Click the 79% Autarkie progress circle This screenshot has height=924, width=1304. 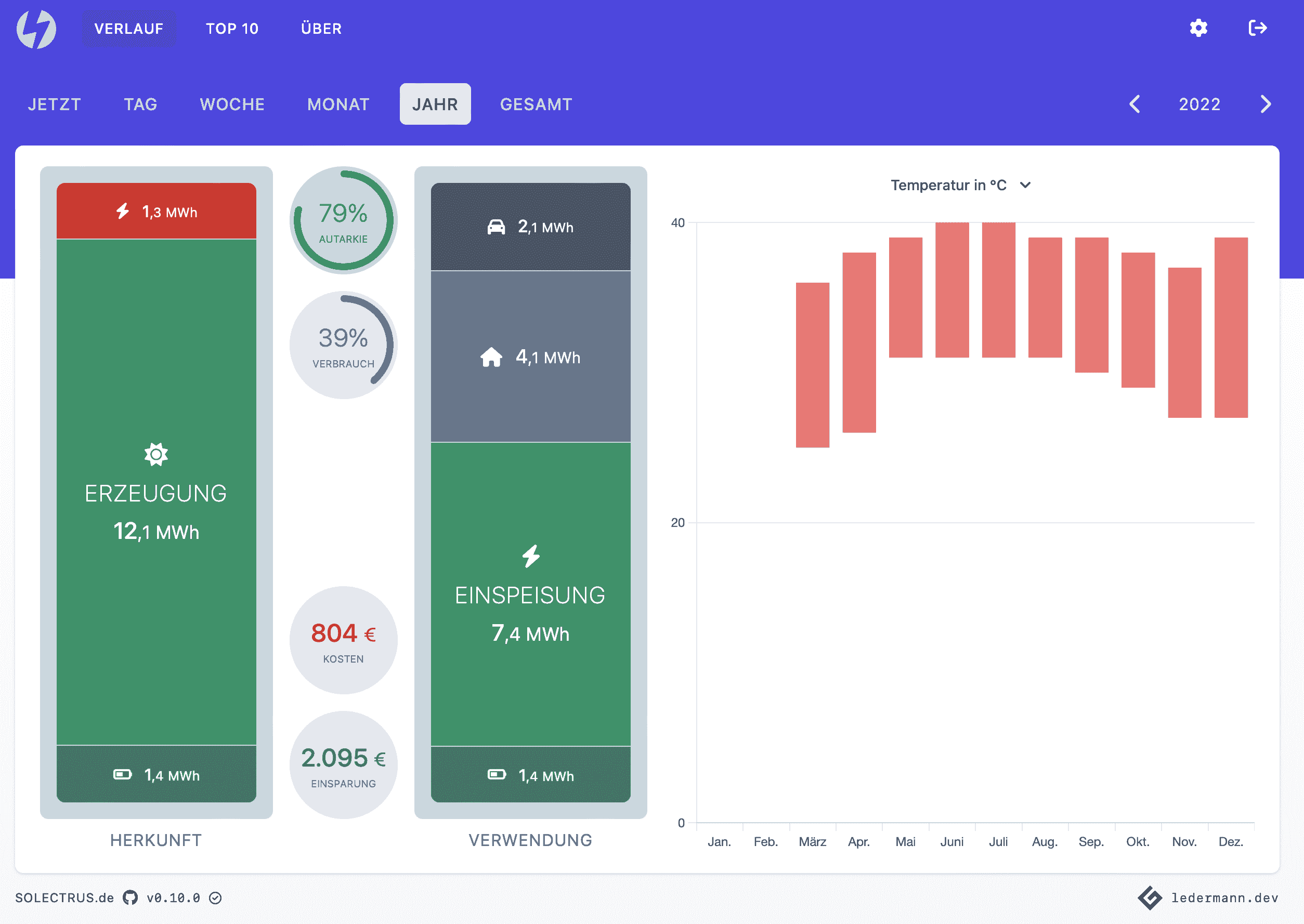(x=343, y=220)
